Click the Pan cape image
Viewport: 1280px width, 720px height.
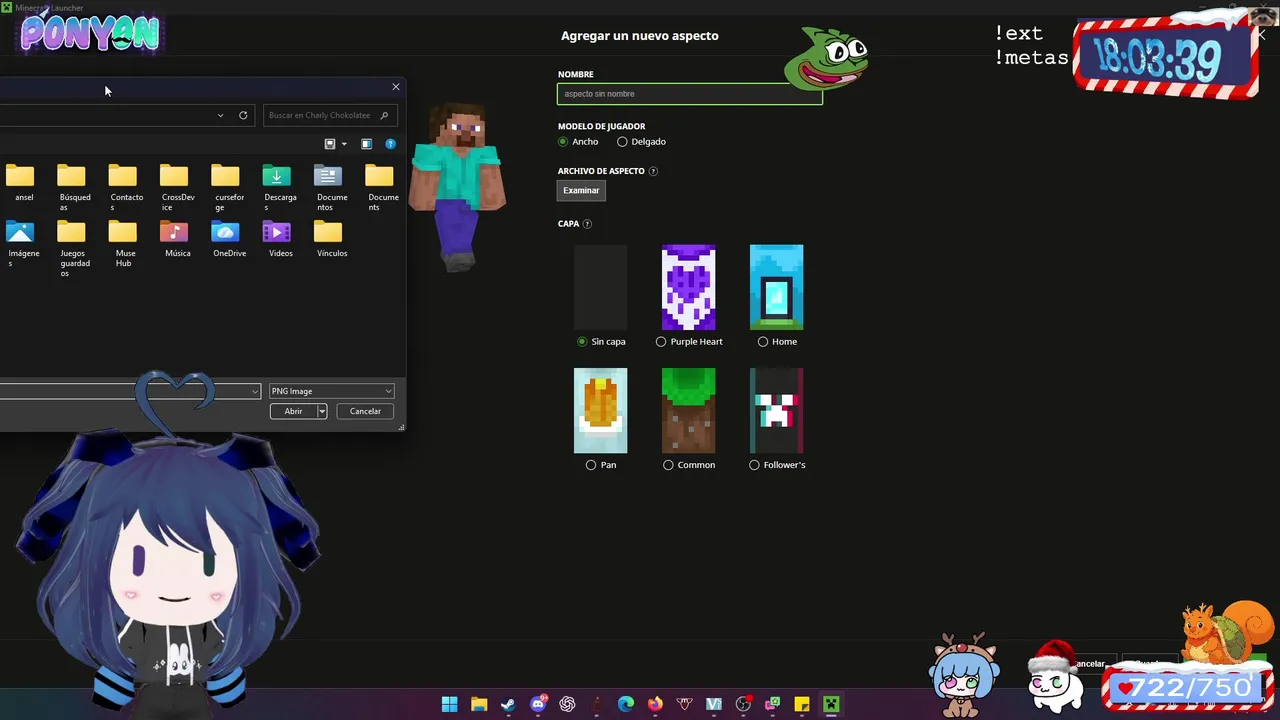click(x=600, y=411)
